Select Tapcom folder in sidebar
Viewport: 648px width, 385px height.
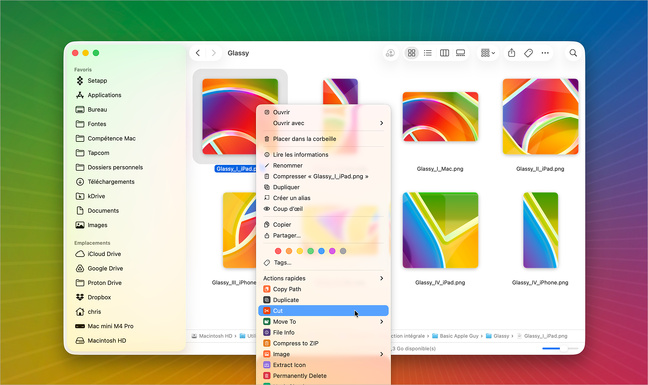click(x=98, y=153)
